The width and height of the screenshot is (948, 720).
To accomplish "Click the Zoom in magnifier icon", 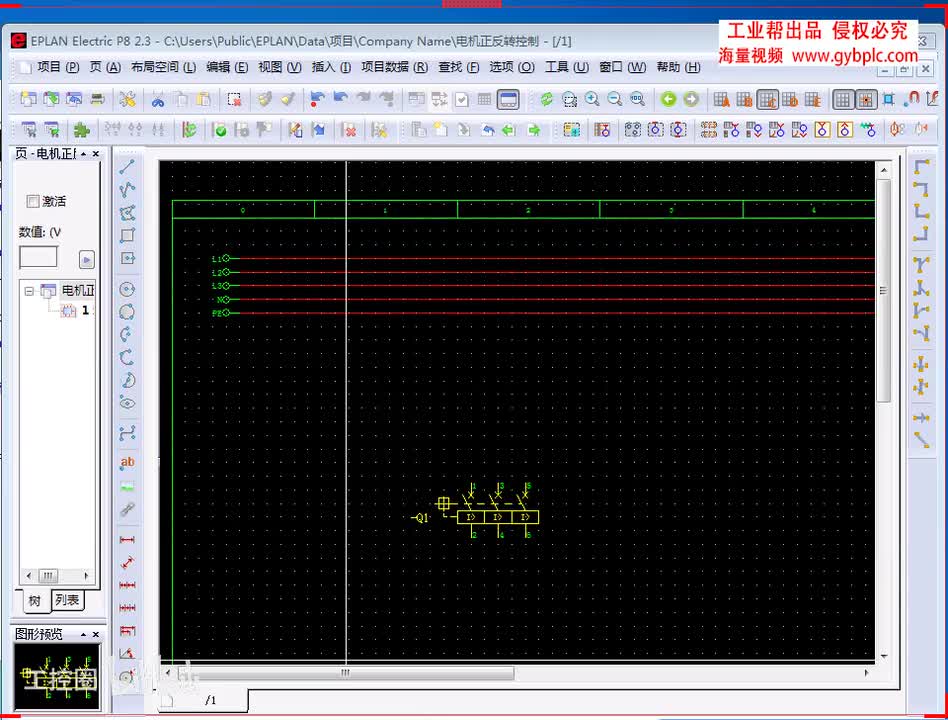I will (x=592, y=99).
